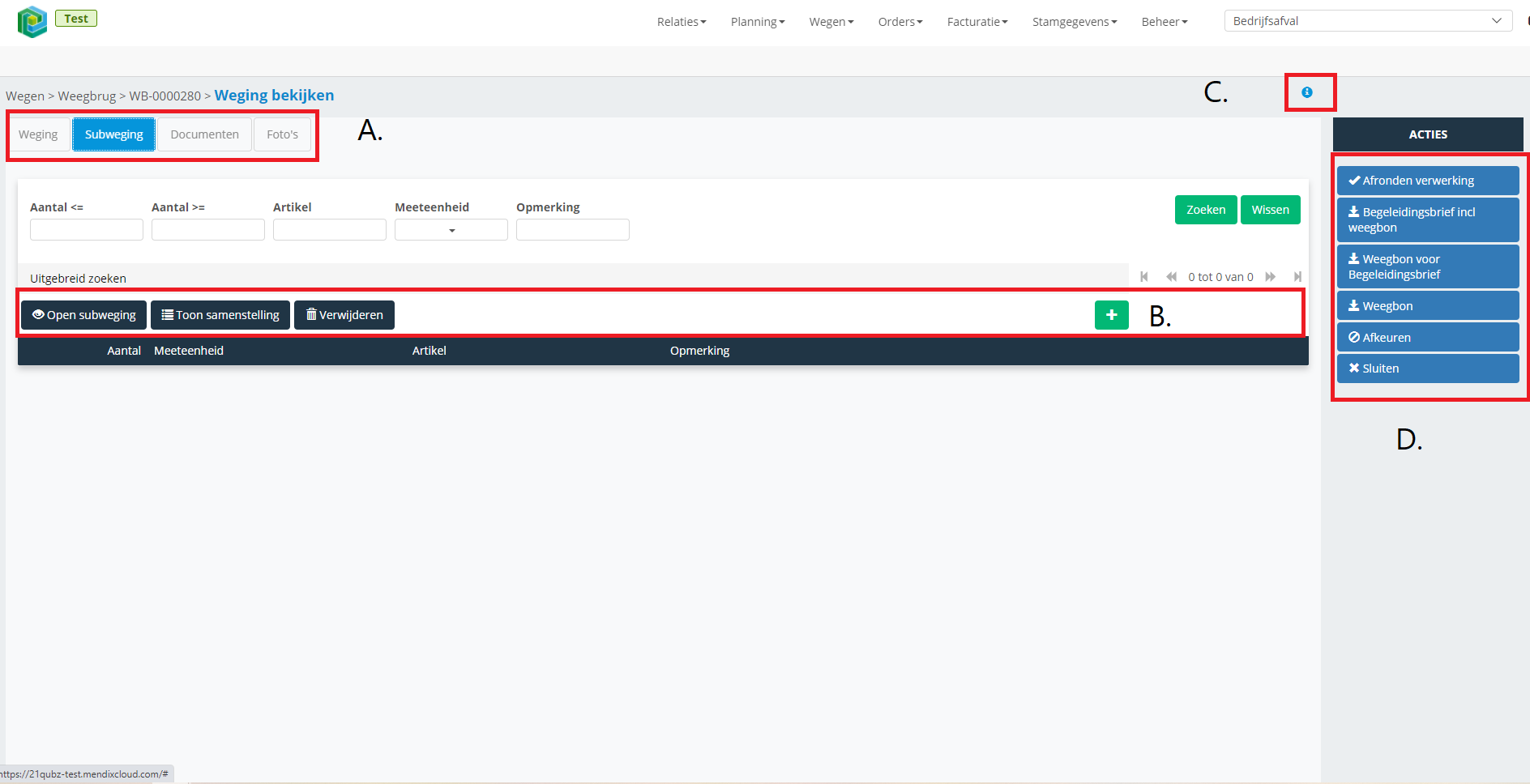Click the Aantal <= input field

(87, 230)
